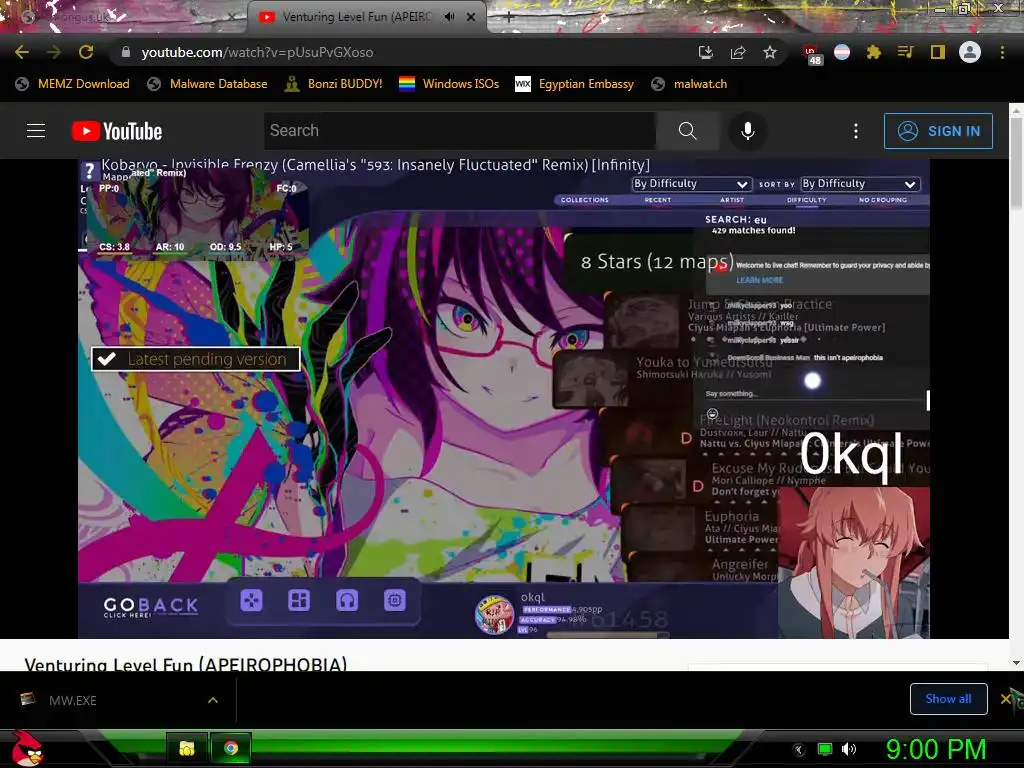Image resolution: width=1024 pixels, height=768 pixels.
Task: Open the Chrome profile avatar
Action: click(970, 52)
